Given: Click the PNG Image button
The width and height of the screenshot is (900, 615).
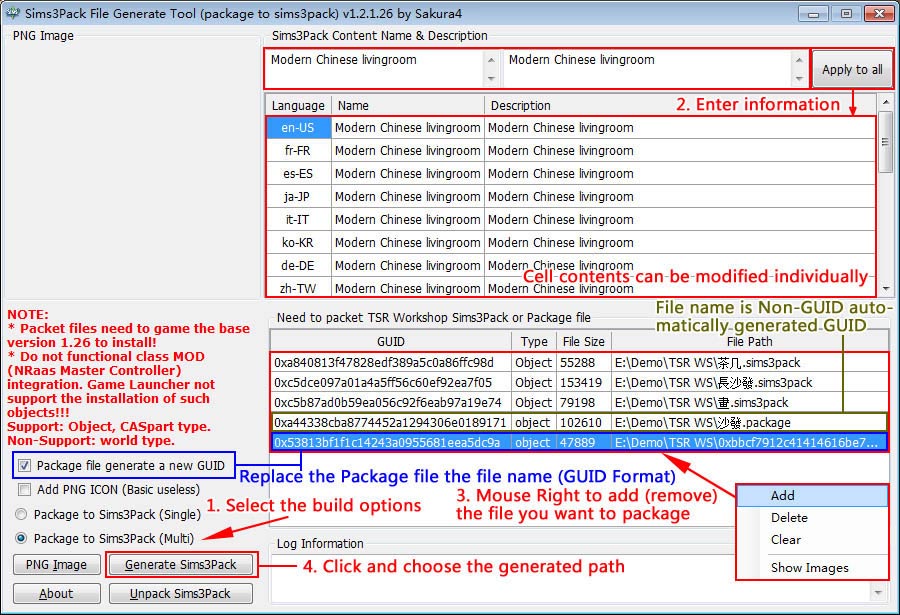Looking at the screenshot, I should [57, 565].
